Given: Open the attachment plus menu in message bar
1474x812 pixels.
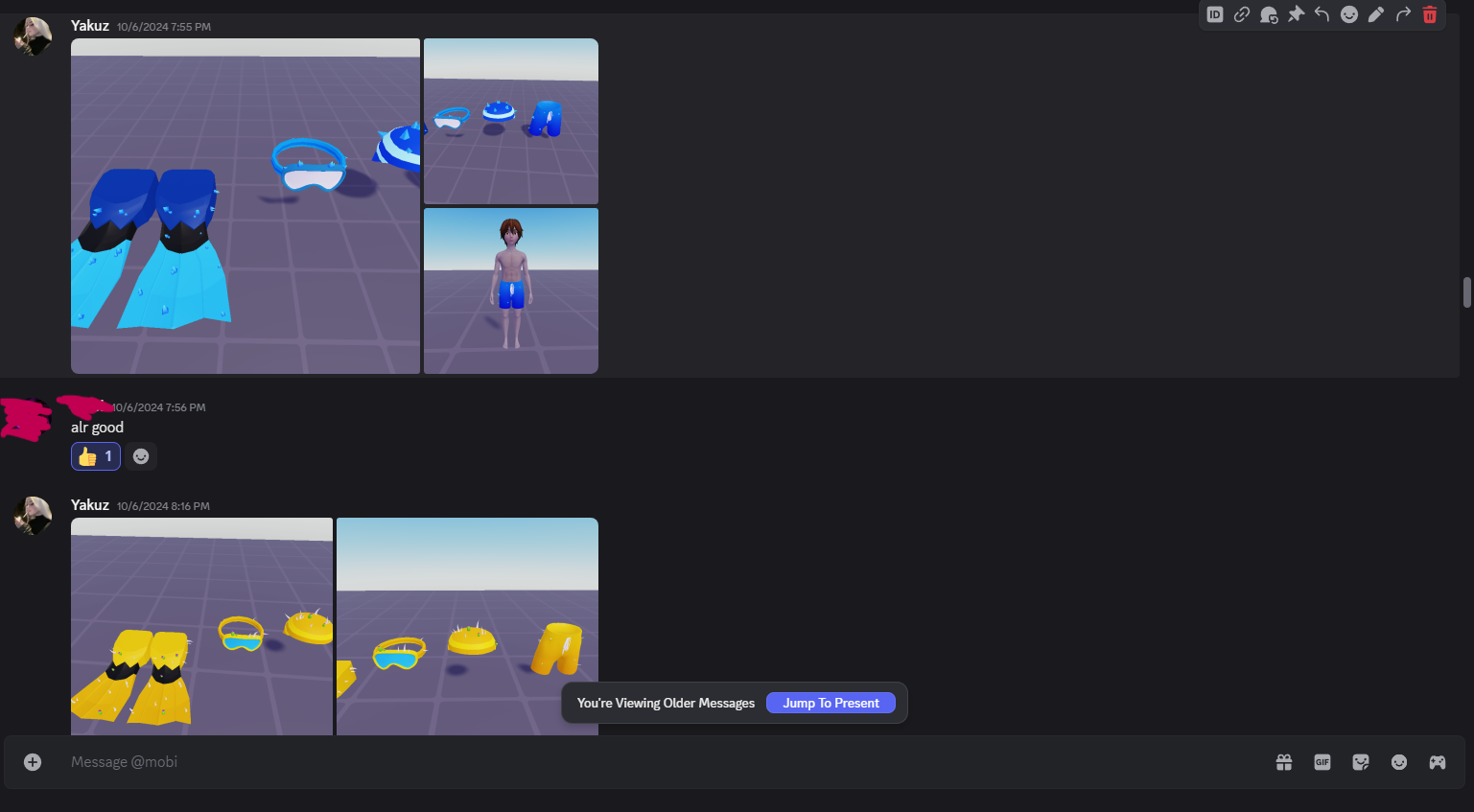Looking at the screenshot, I should pos(33,762).
